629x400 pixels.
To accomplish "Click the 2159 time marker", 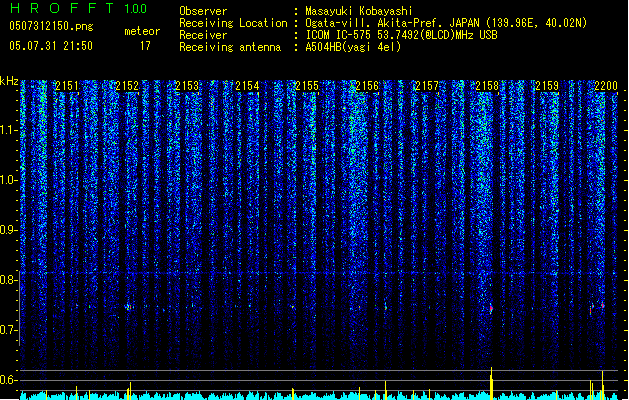I will 547,86.
